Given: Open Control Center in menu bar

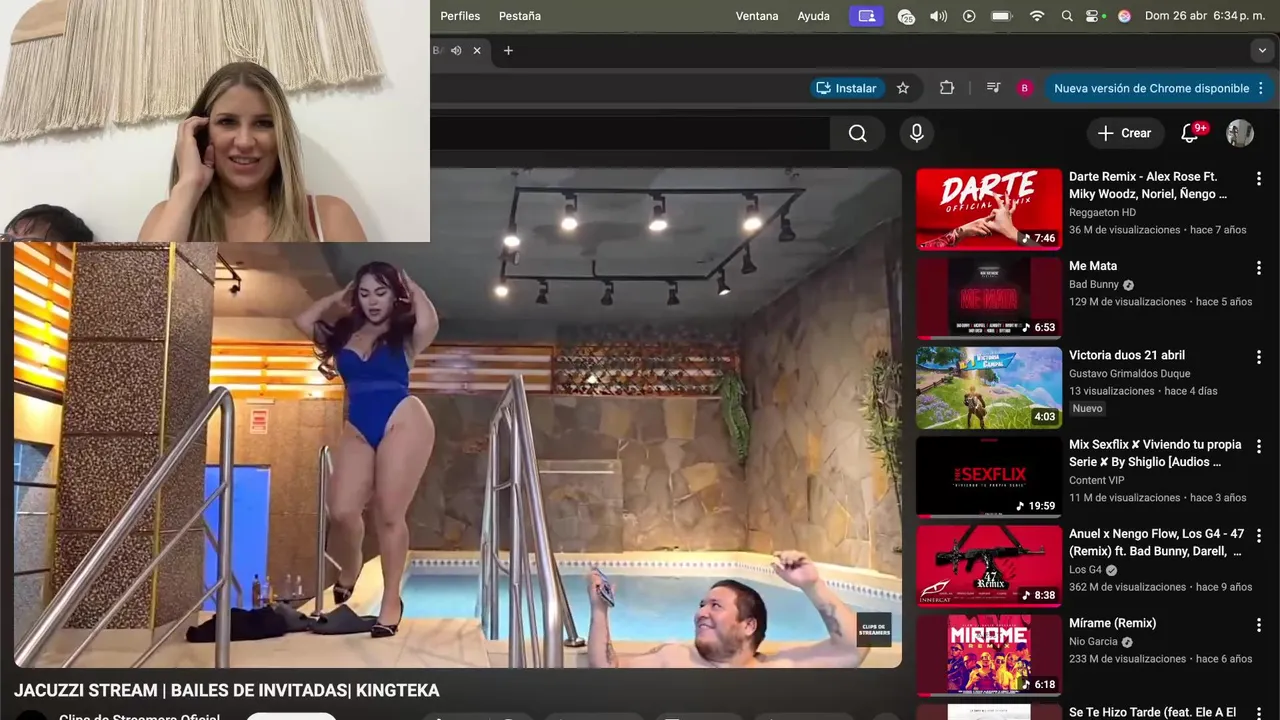Looking at the screenshot, I should pos(1093,16).
